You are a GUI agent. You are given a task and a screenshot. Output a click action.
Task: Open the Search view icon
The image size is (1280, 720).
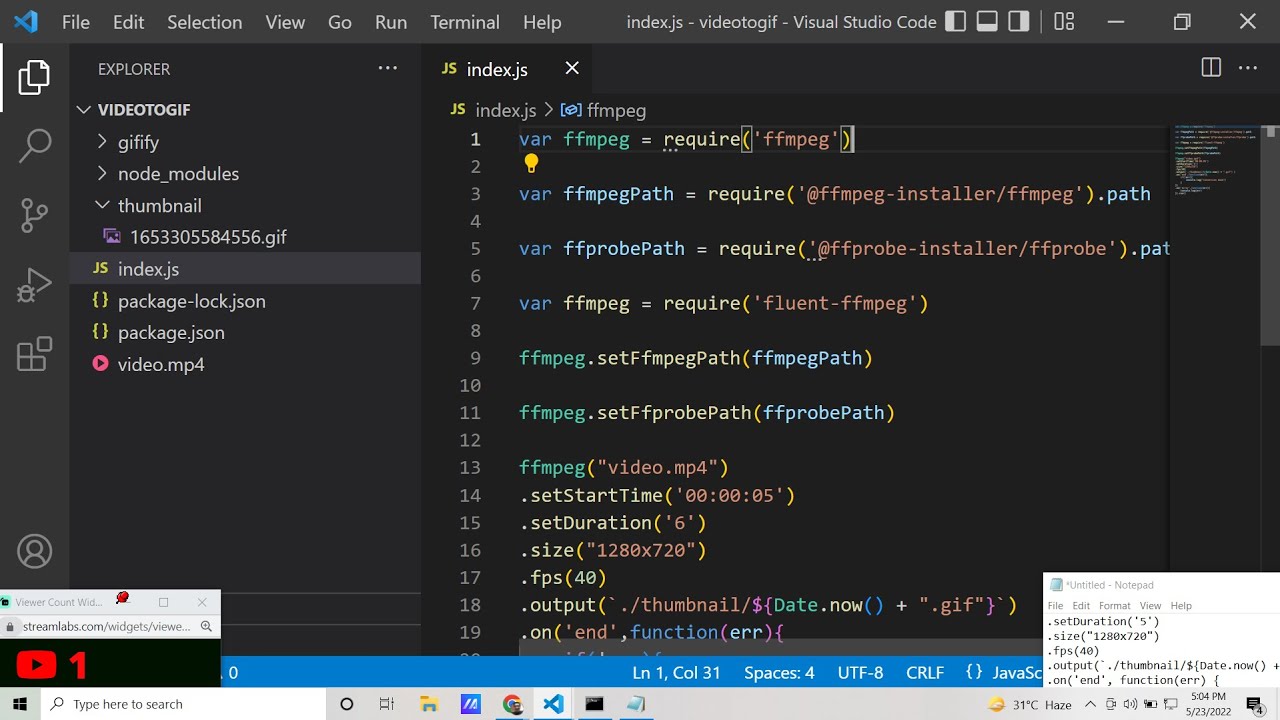point(34,146)
